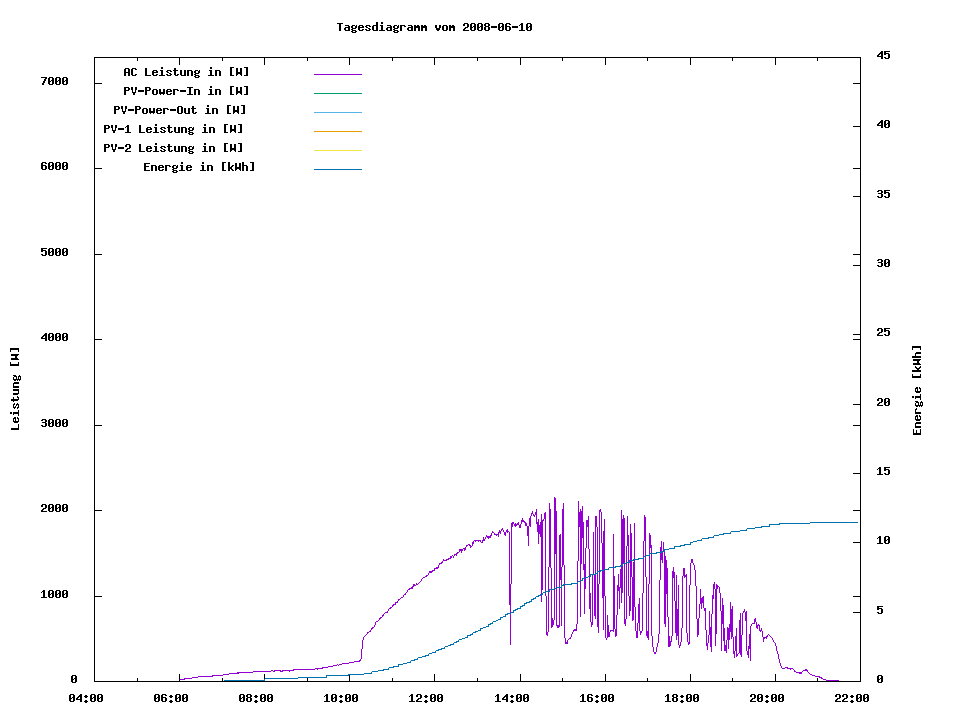This screenshot has width=960, height=720.
Task: Click the Energie in [kWh] legend line sample
Action: point(337,169)
